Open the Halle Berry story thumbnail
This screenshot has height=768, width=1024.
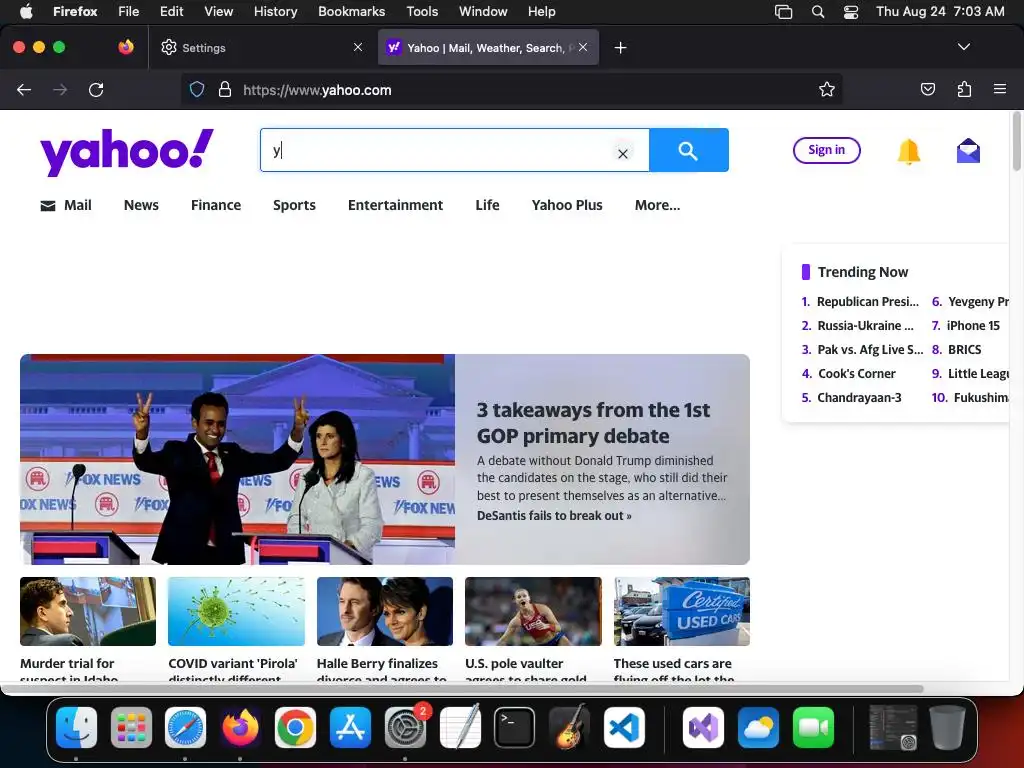pos(385,611)
